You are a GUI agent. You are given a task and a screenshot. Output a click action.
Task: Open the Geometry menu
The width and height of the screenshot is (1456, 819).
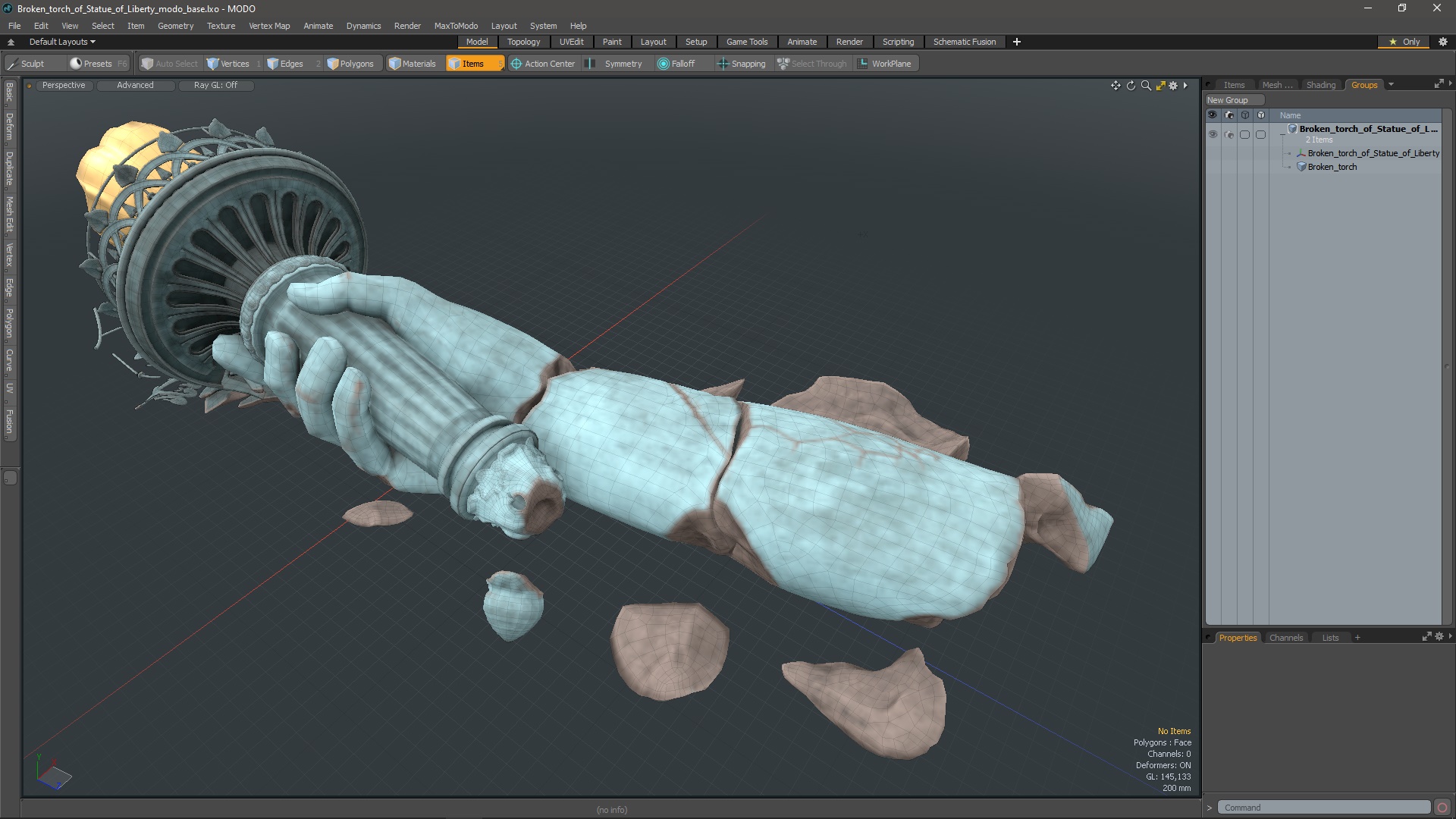pyautogui.click(x=175, y=26)
